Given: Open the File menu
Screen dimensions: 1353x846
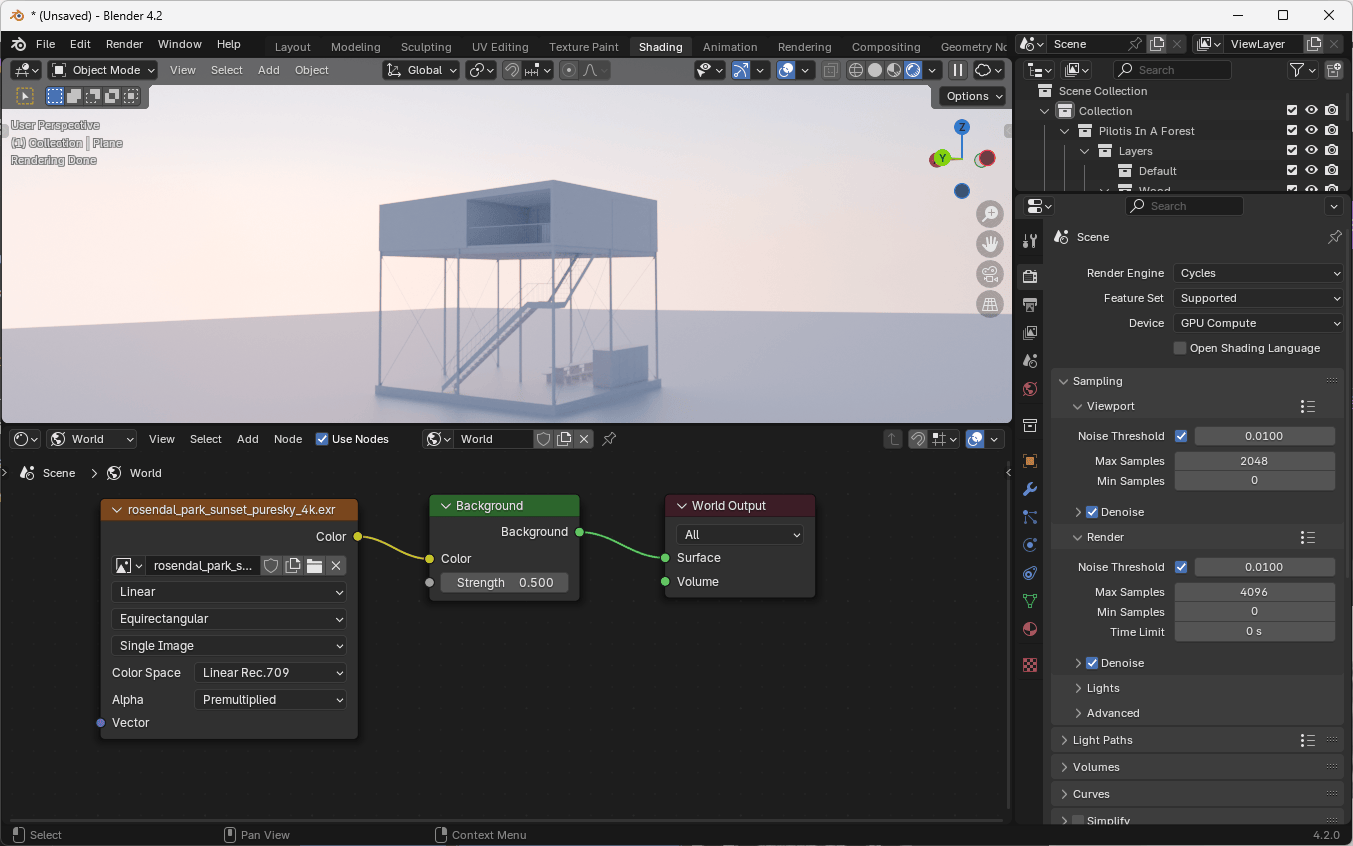Looking at the screenshot, I should point(46,44).
